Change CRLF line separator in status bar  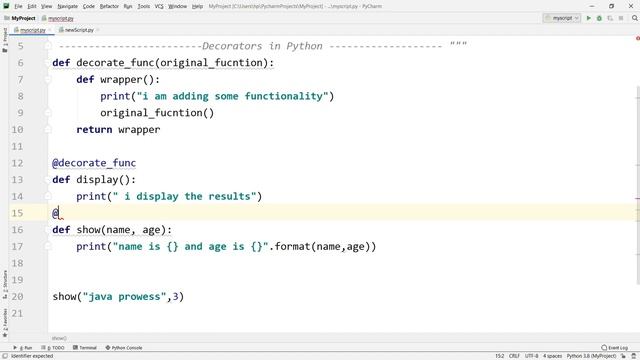(x=514, y=356)
